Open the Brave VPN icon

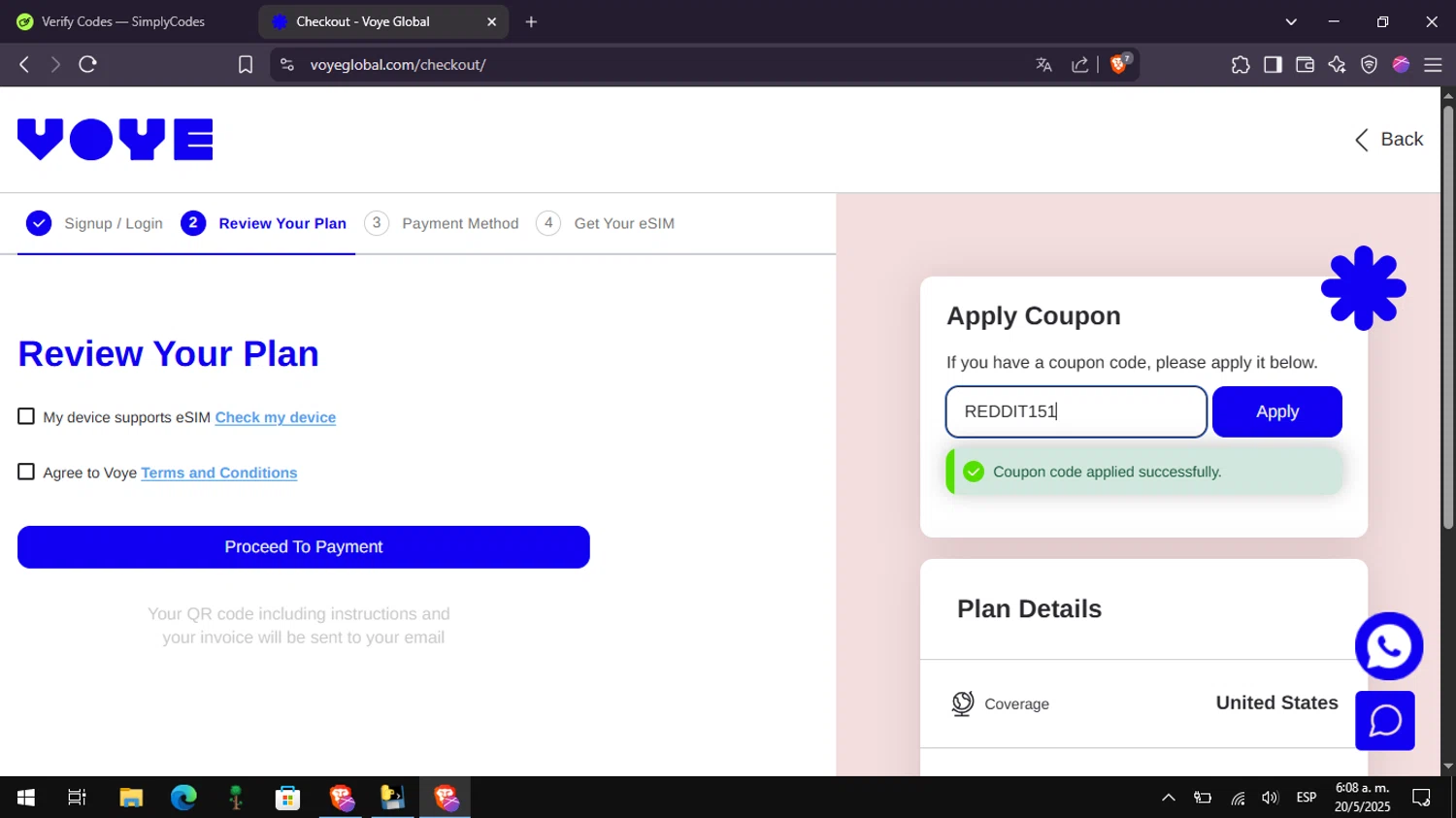[x=1369, y=65]
